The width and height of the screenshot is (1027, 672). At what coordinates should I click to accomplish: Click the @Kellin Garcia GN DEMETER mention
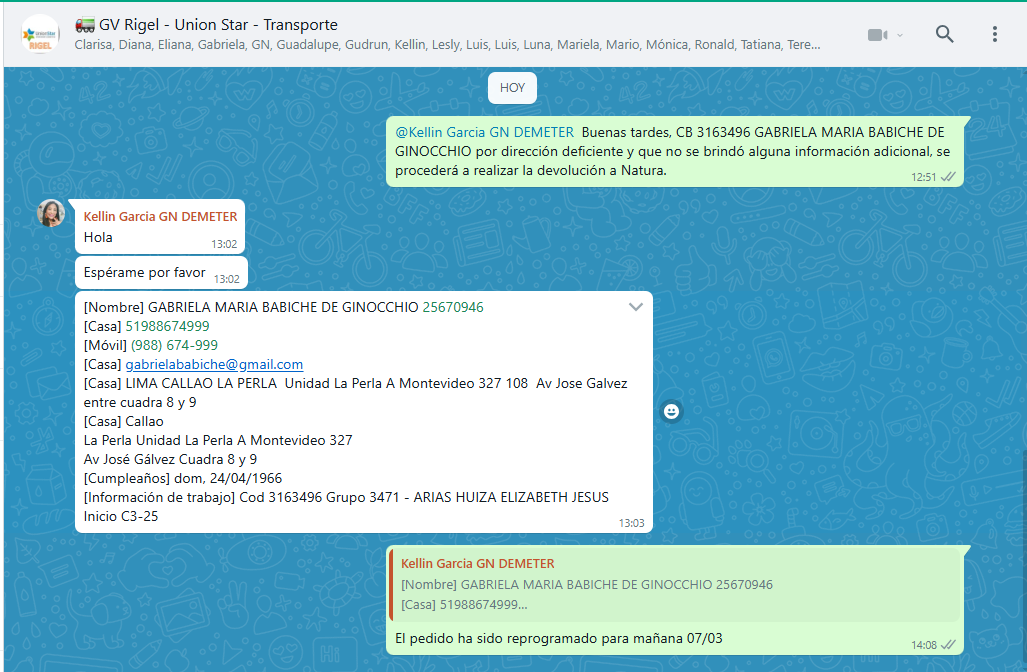tap(484, 132)
